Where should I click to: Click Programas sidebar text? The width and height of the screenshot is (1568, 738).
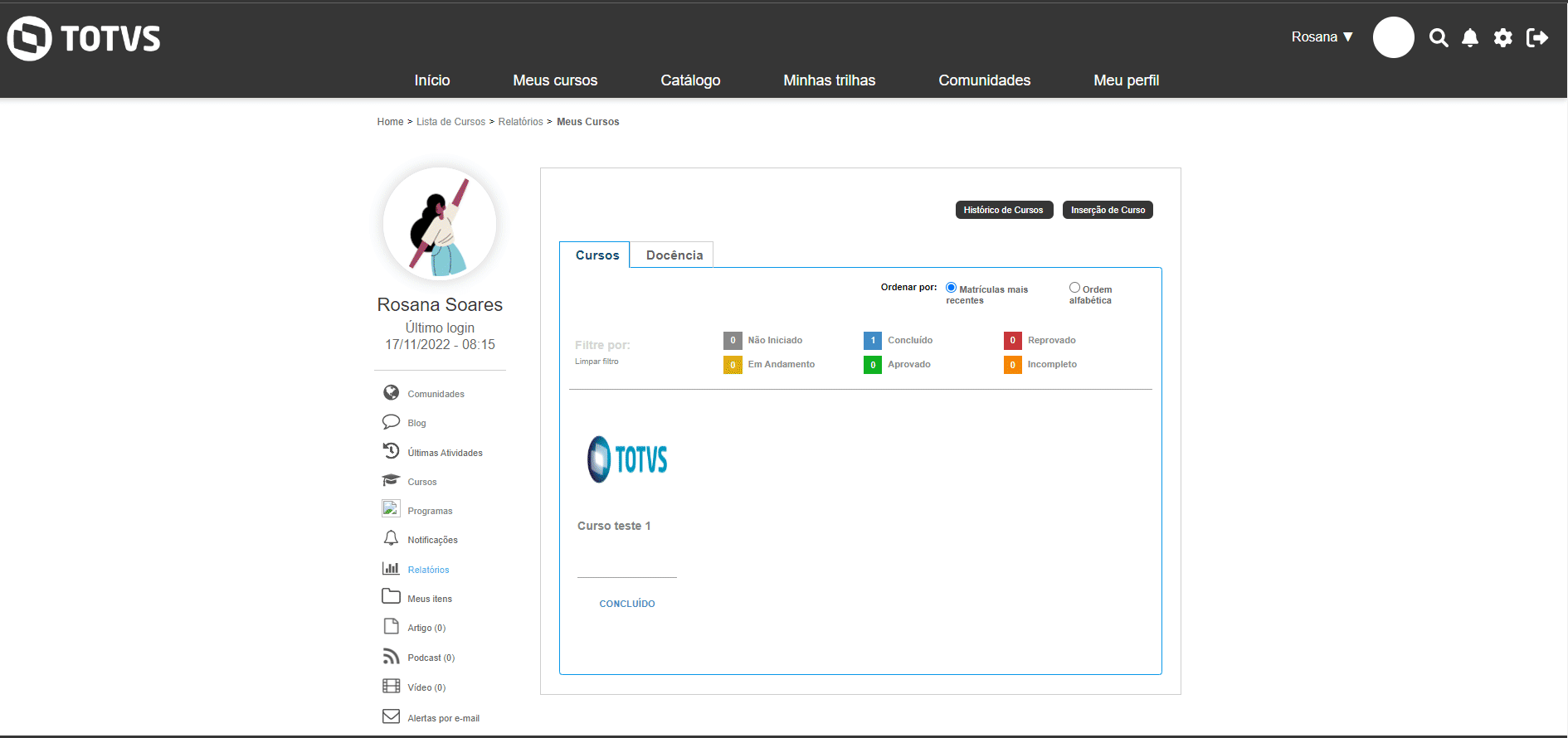(x=430, y=511)
